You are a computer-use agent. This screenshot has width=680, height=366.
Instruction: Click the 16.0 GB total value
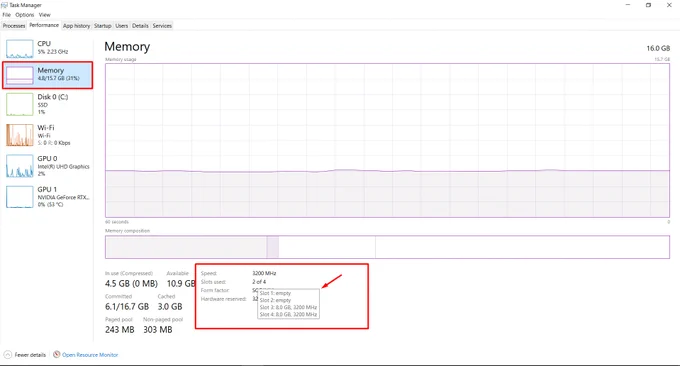(658, 48)
